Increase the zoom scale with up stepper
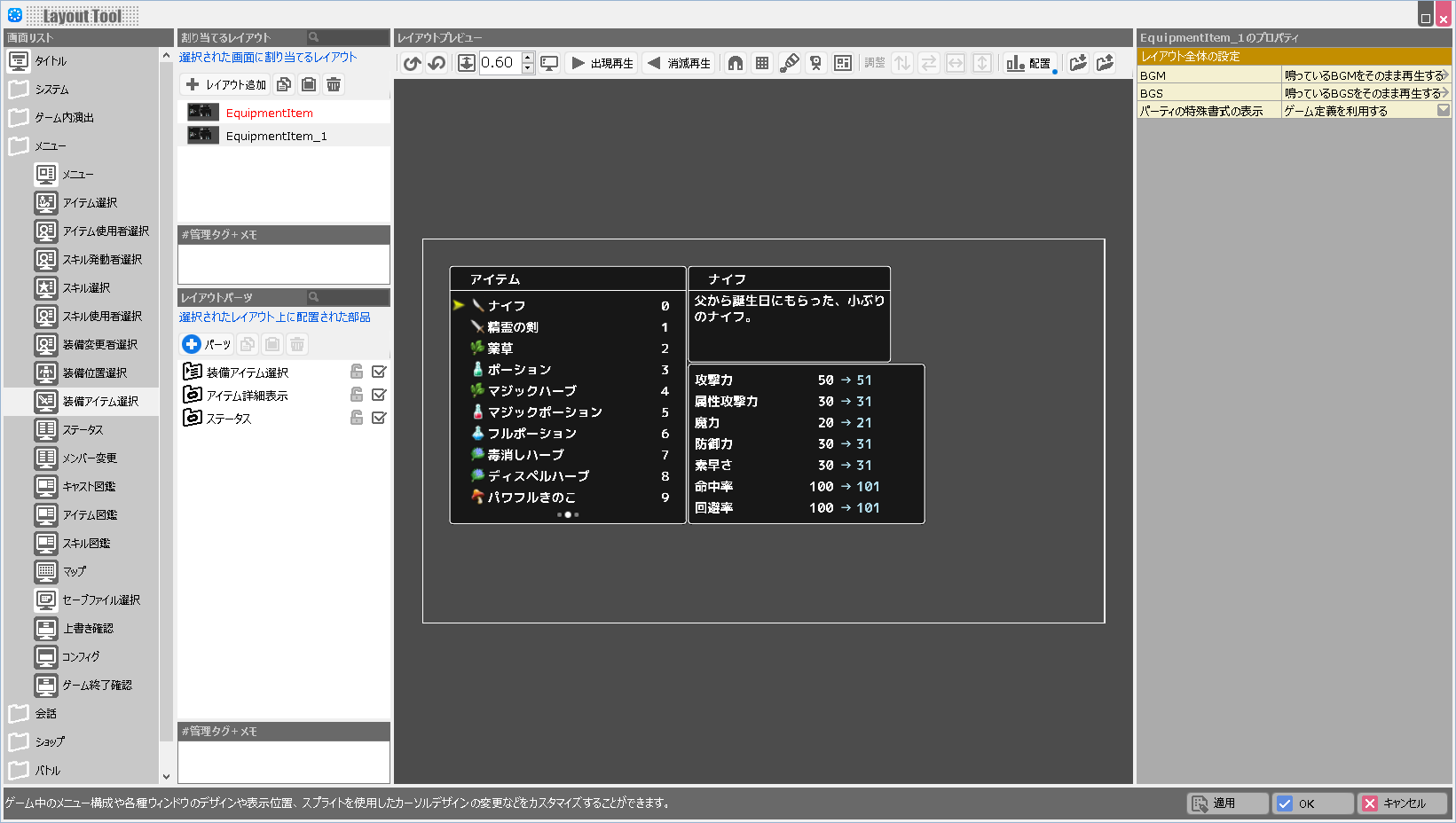This screenshot has width=1456, height=823. 528,58
